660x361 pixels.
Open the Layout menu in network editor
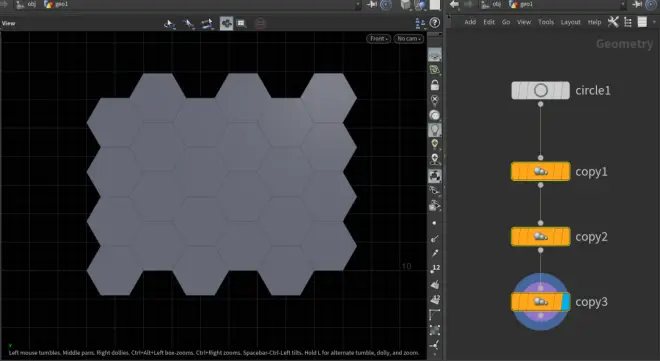570,22
